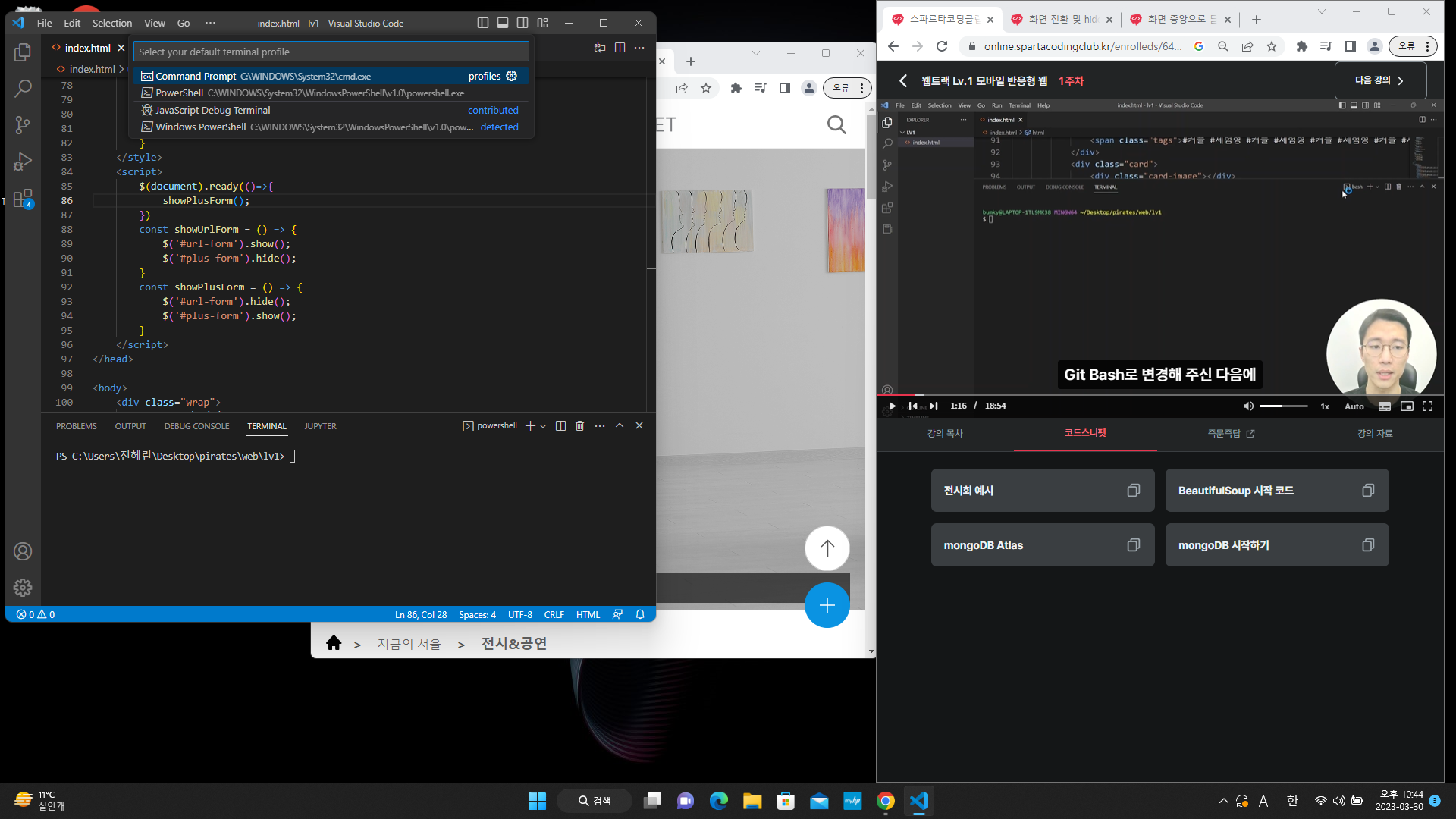Click the home icon in the breadcrumb

pos(334,643)
